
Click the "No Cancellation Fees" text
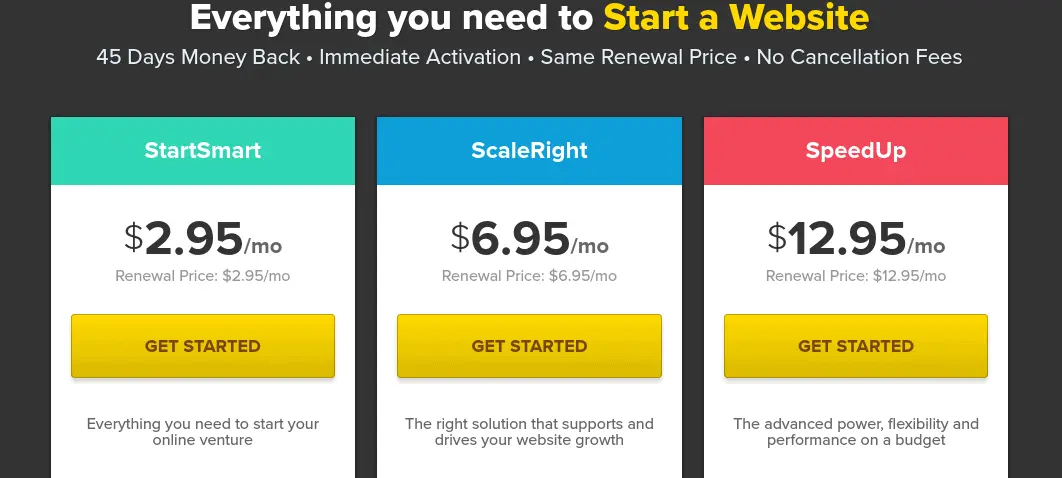859,57
